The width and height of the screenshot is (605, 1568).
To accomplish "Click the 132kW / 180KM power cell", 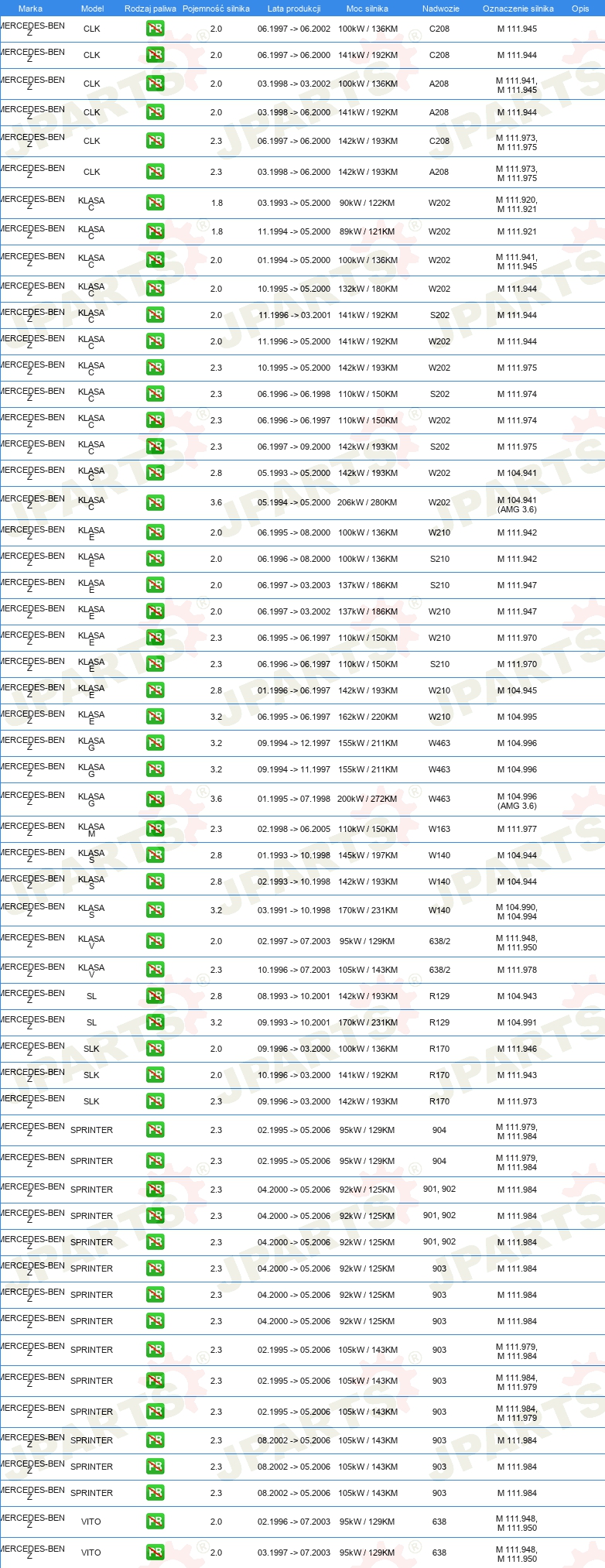I will pyautogui.click(x=367, y=289).
